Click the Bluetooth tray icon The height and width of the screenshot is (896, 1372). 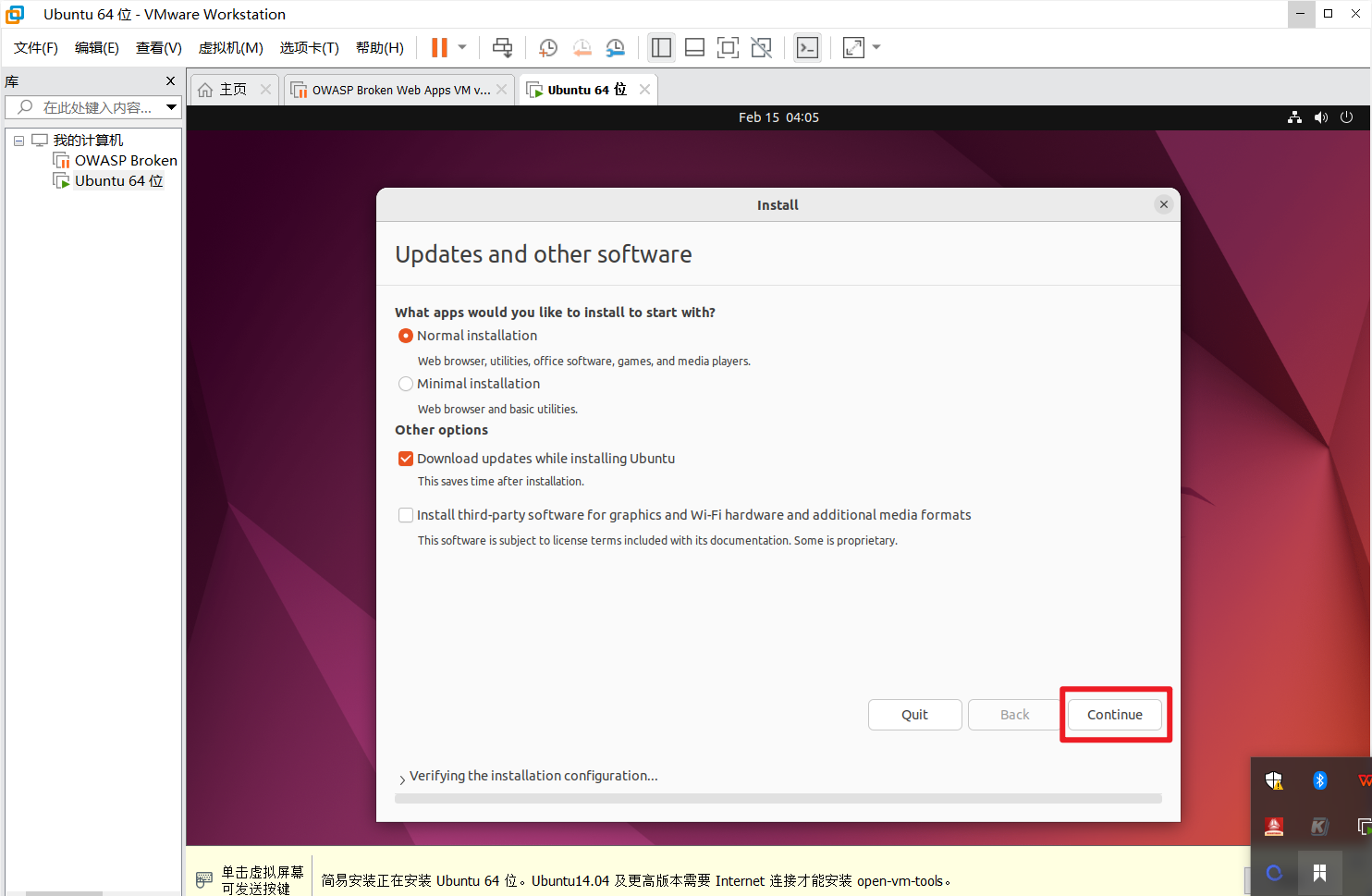click(x=1320, y=780)
